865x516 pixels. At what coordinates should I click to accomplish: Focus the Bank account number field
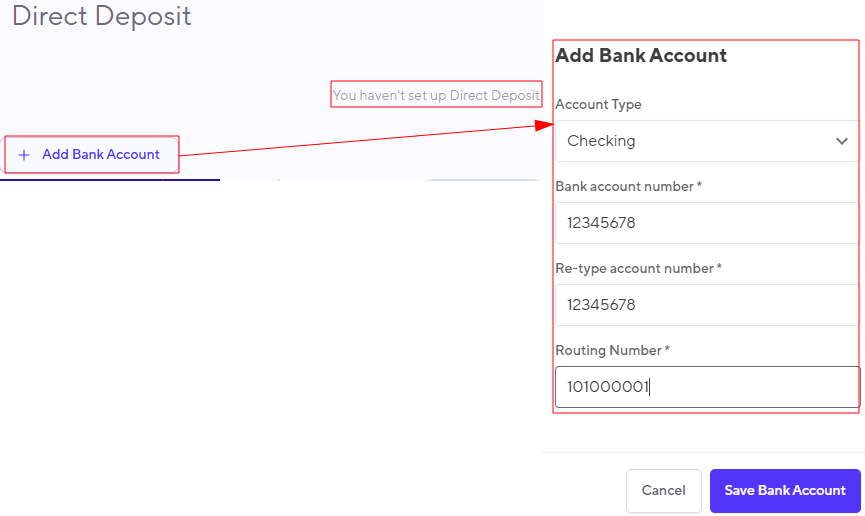point(707,223)
